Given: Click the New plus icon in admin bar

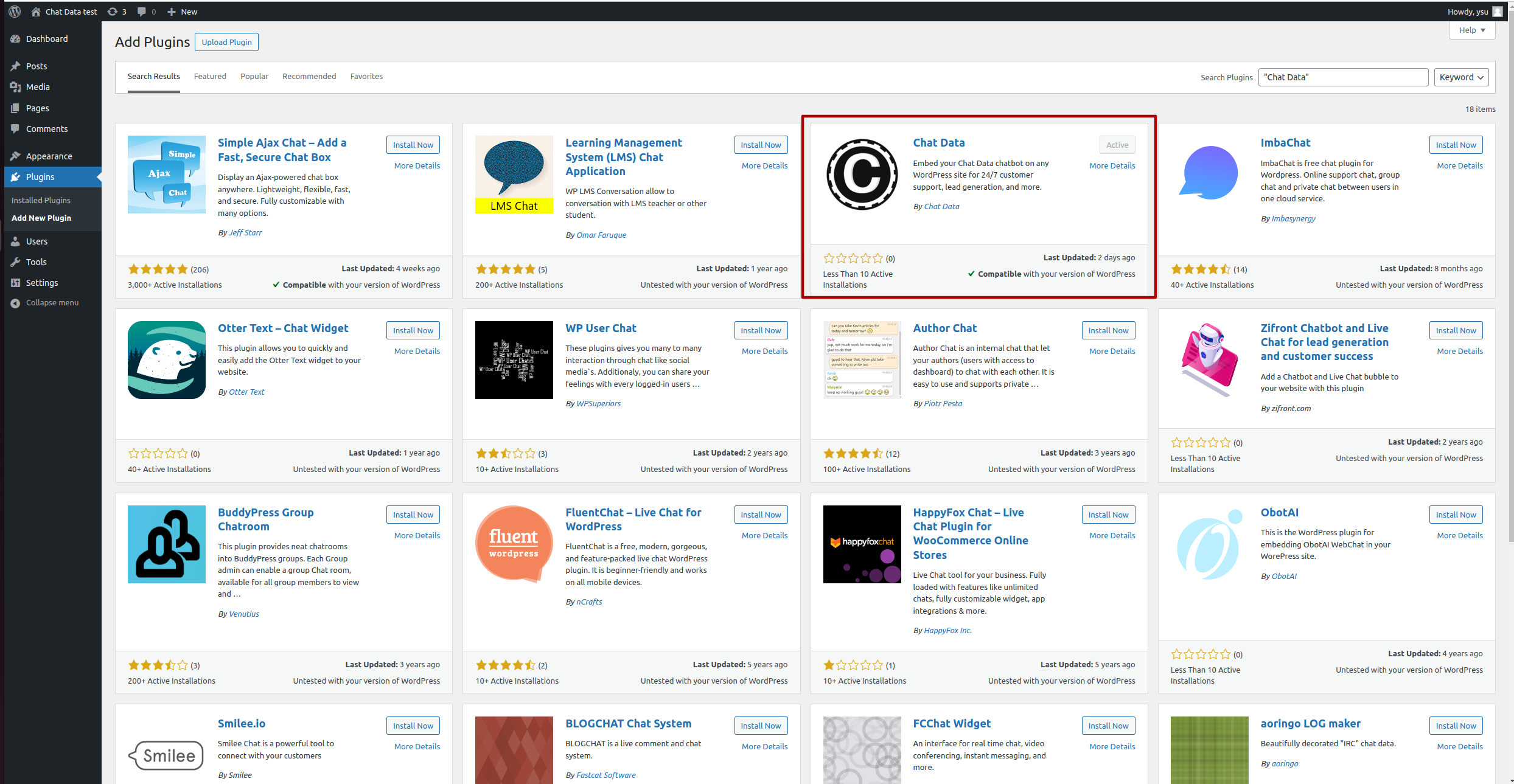Looking at the screenshot, I should pos(172,12).
